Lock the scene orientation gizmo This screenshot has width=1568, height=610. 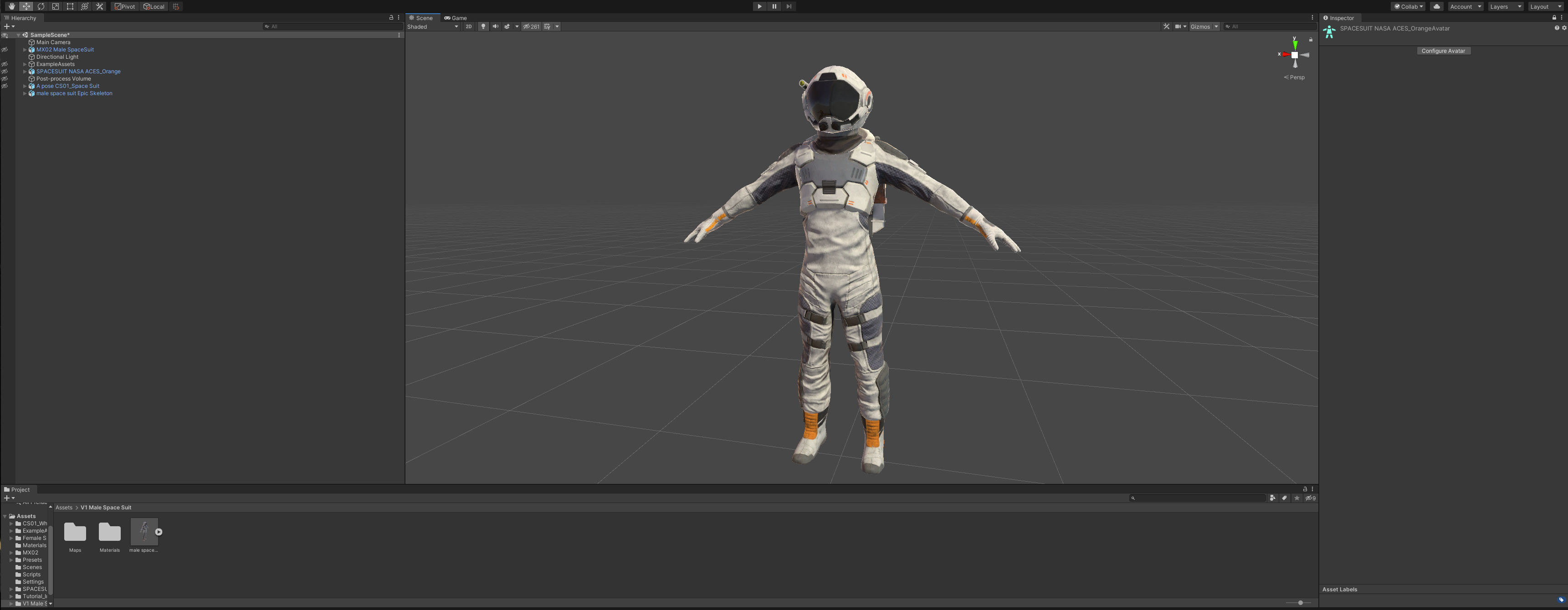(1311, 40)
